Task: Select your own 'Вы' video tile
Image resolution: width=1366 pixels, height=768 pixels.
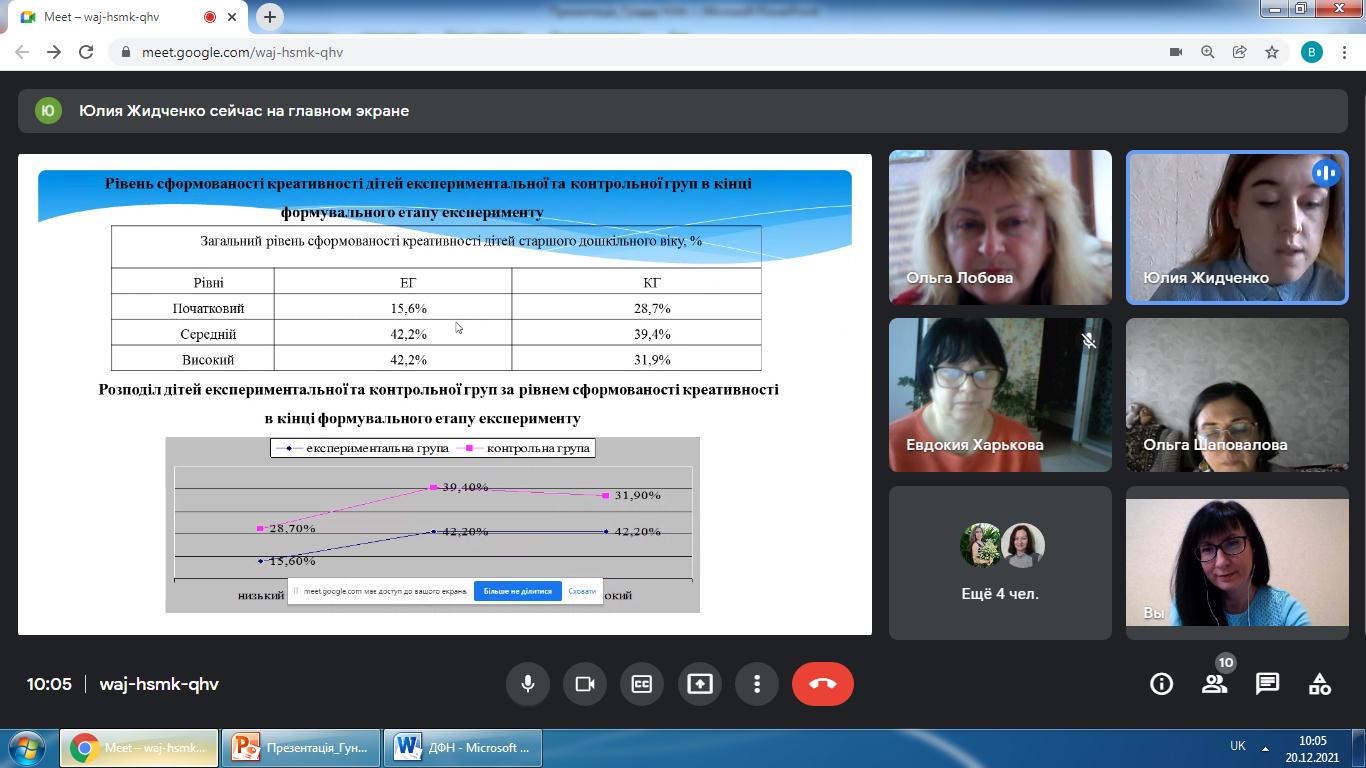Action: click(x=1237, y=563)
